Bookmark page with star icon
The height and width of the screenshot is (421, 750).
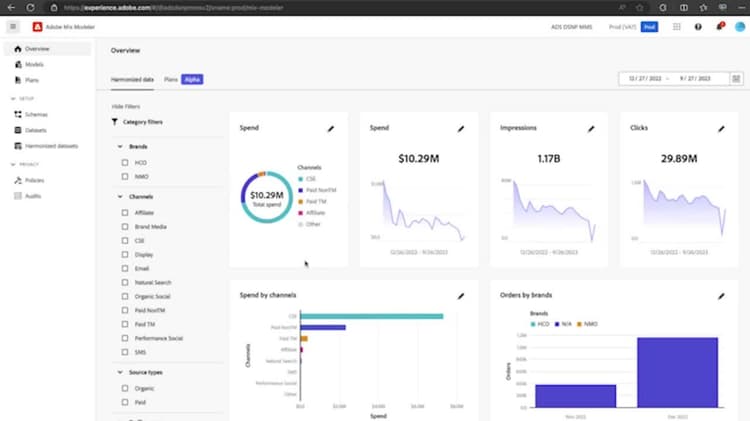click(x=640, y=8)
